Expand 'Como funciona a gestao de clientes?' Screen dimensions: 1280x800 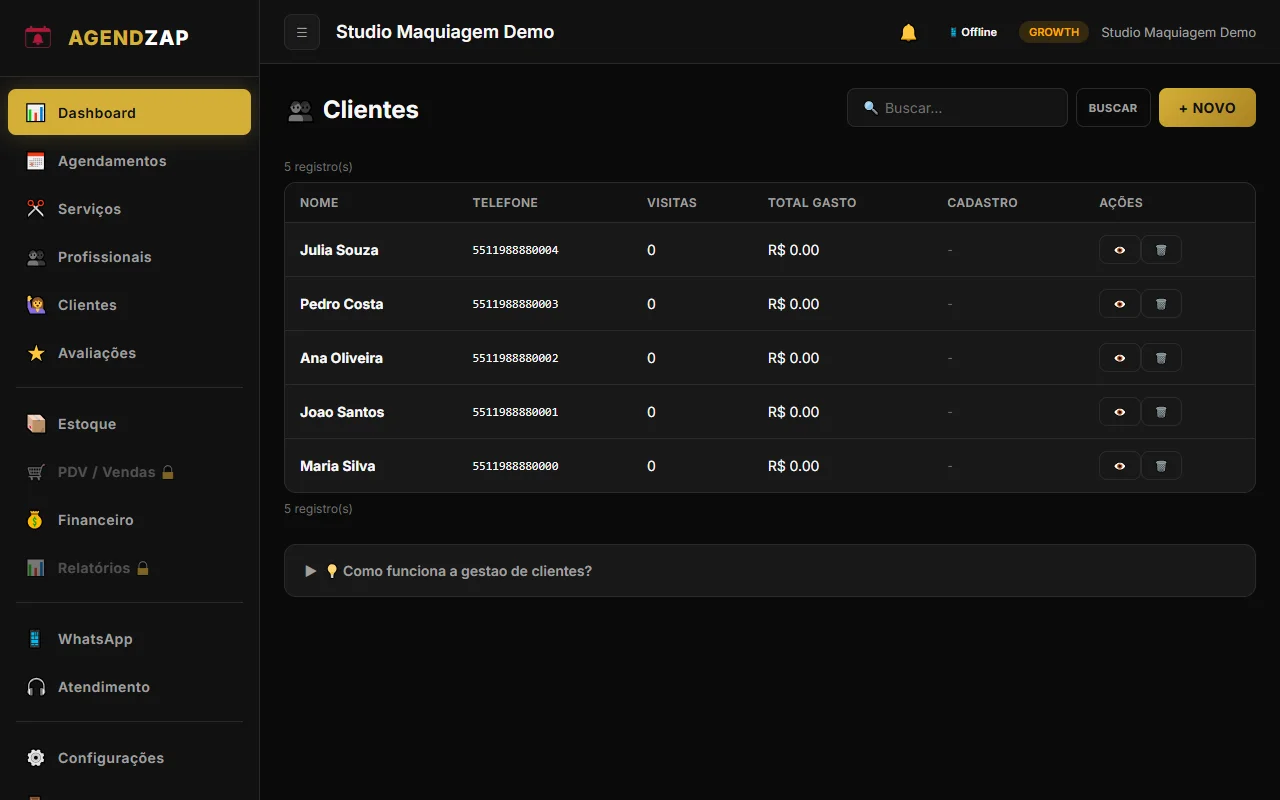[467, 571]
